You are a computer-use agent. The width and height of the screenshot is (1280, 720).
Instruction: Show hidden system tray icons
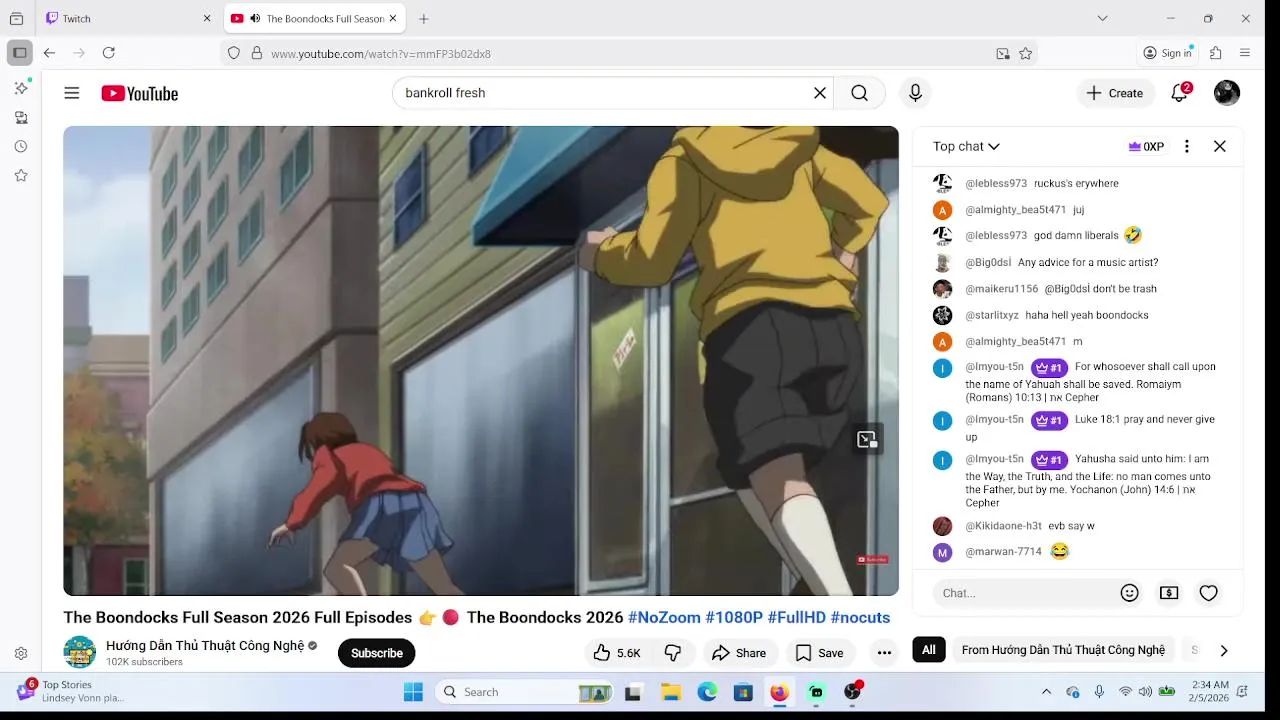[1046, 692]
